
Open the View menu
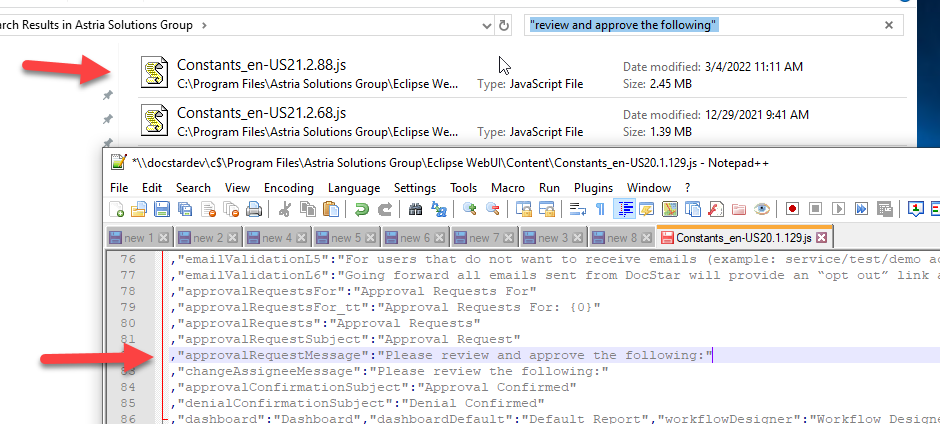tap(237, 188)
